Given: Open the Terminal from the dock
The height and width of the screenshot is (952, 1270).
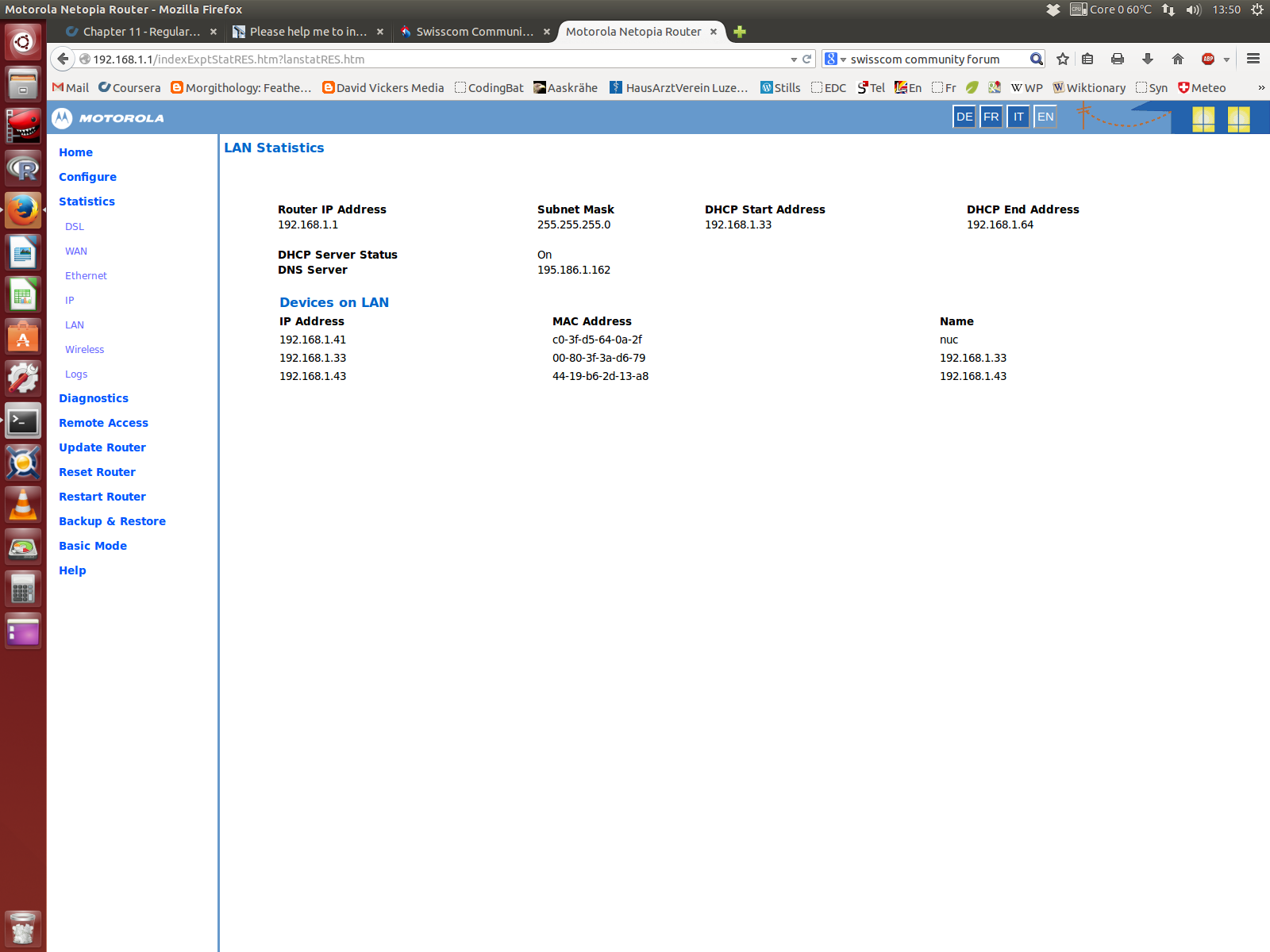Looking at the screenshot, I should [x=23, y=420].
